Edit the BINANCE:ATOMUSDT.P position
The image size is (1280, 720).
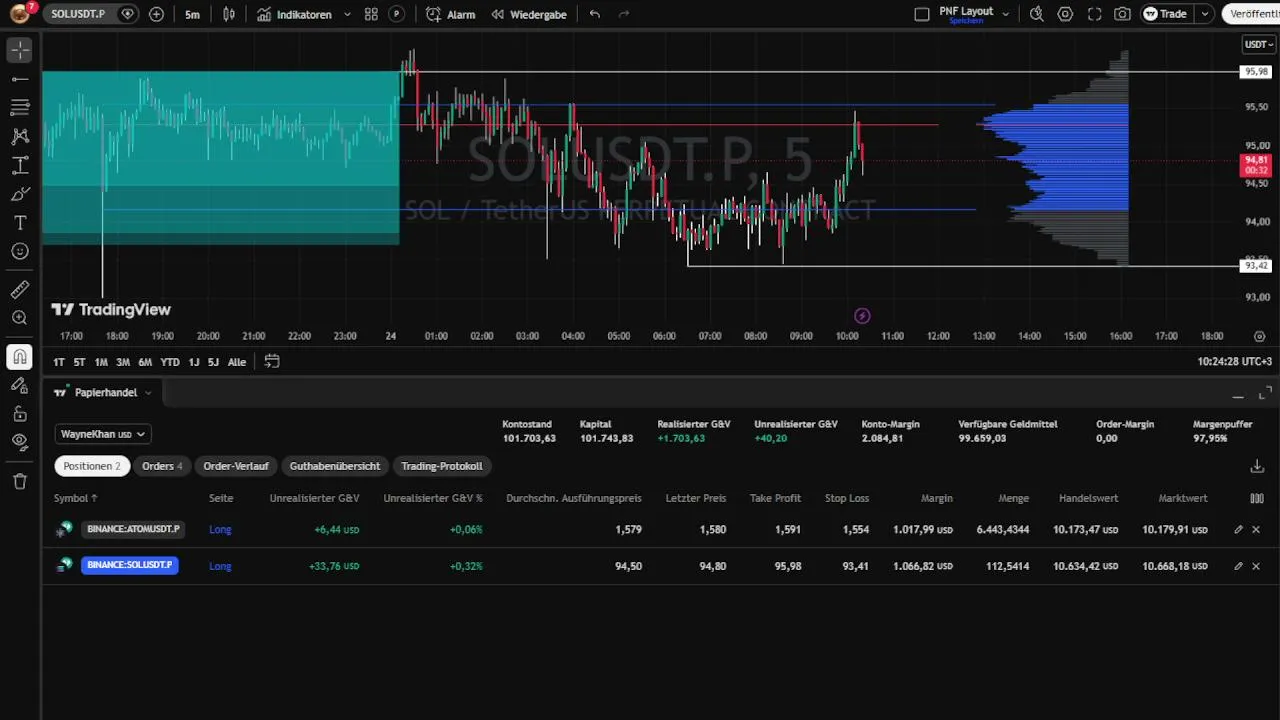point(1238,529)
